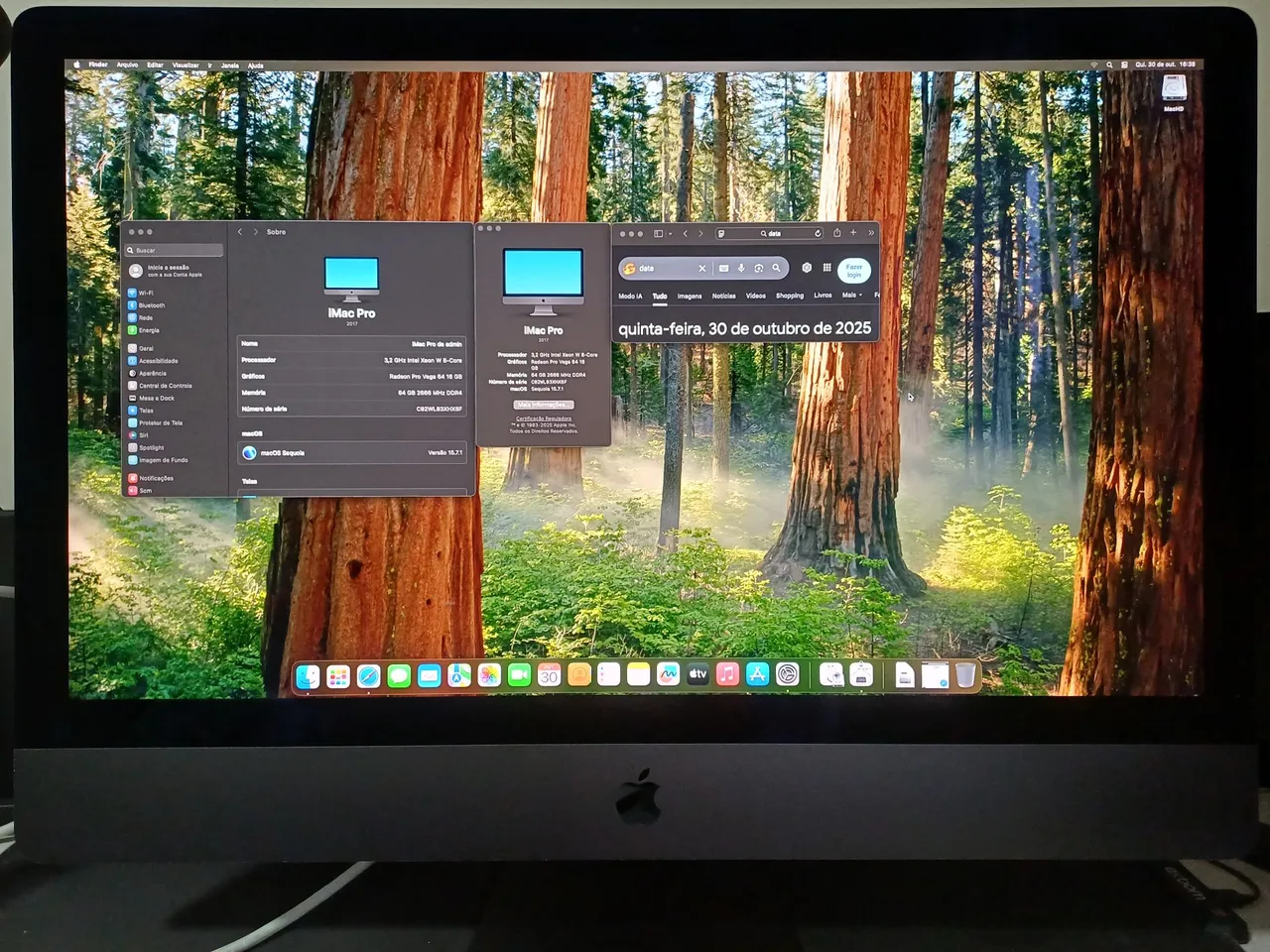
Task: Click the Fazer login button
Action: click(x=854, y=271)
